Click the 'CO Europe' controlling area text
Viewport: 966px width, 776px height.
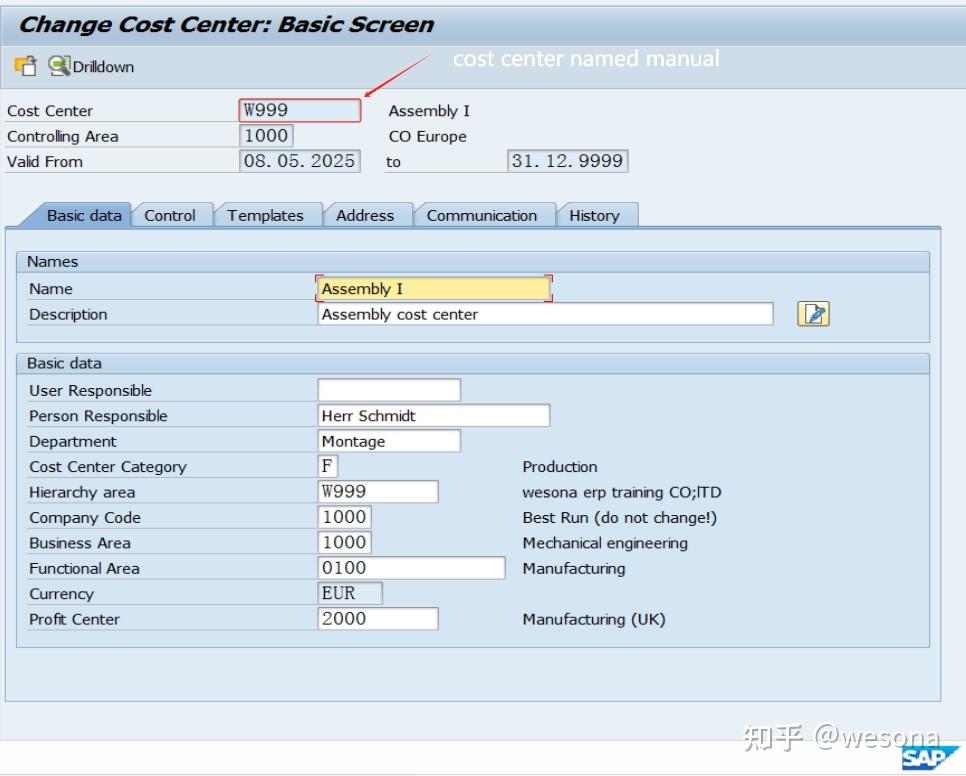coord(428,136)
